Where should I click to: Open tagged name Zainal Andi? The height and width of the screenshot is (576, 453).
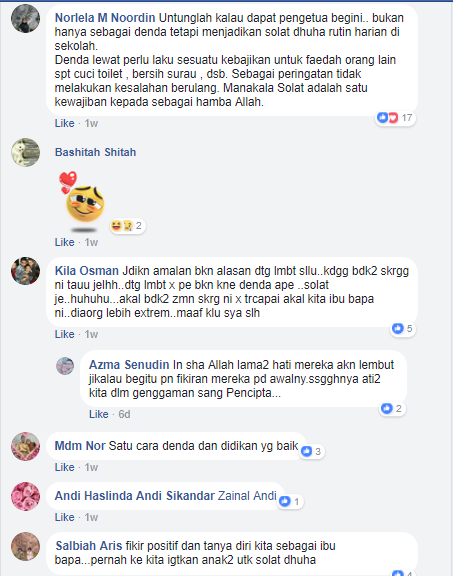(x=247, y=496)
